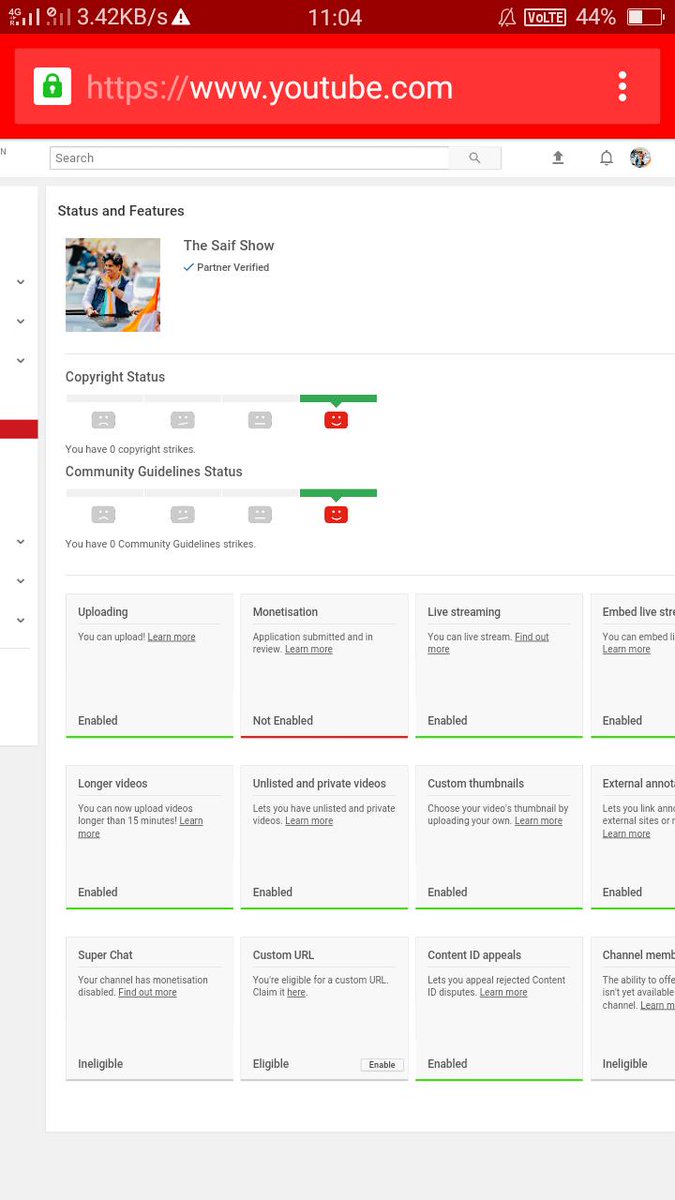Click the Status and Features heading

coord(121,211)
